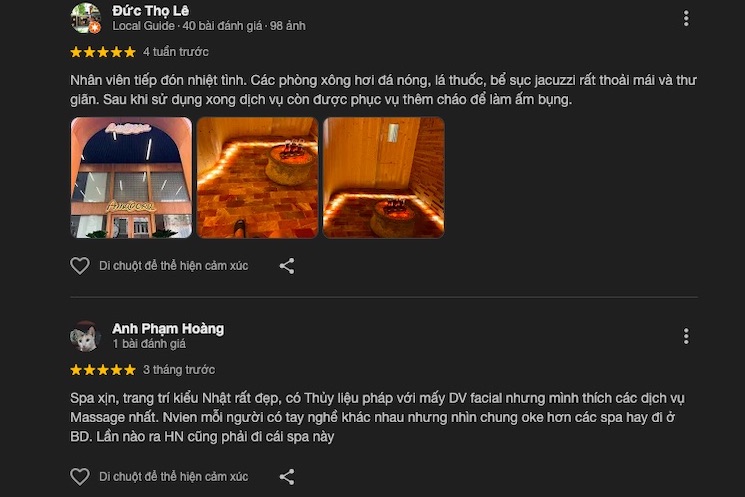The height and width of the screenshot is (497, 745).
Task: Open more options for Đức Thọ Lê's review
Action: point(686,18)
